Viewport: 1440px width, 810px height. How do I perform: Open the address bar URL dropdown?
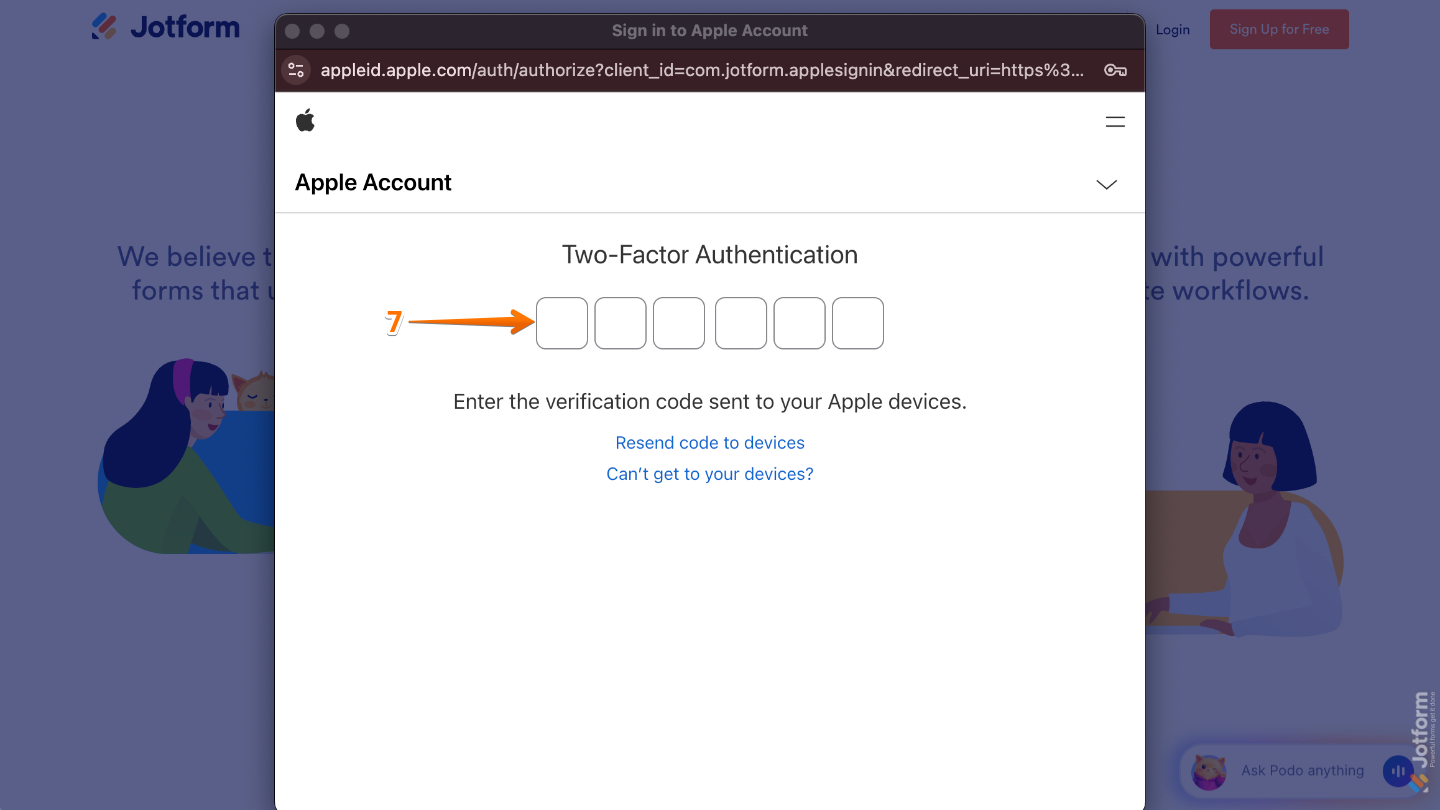700,71
